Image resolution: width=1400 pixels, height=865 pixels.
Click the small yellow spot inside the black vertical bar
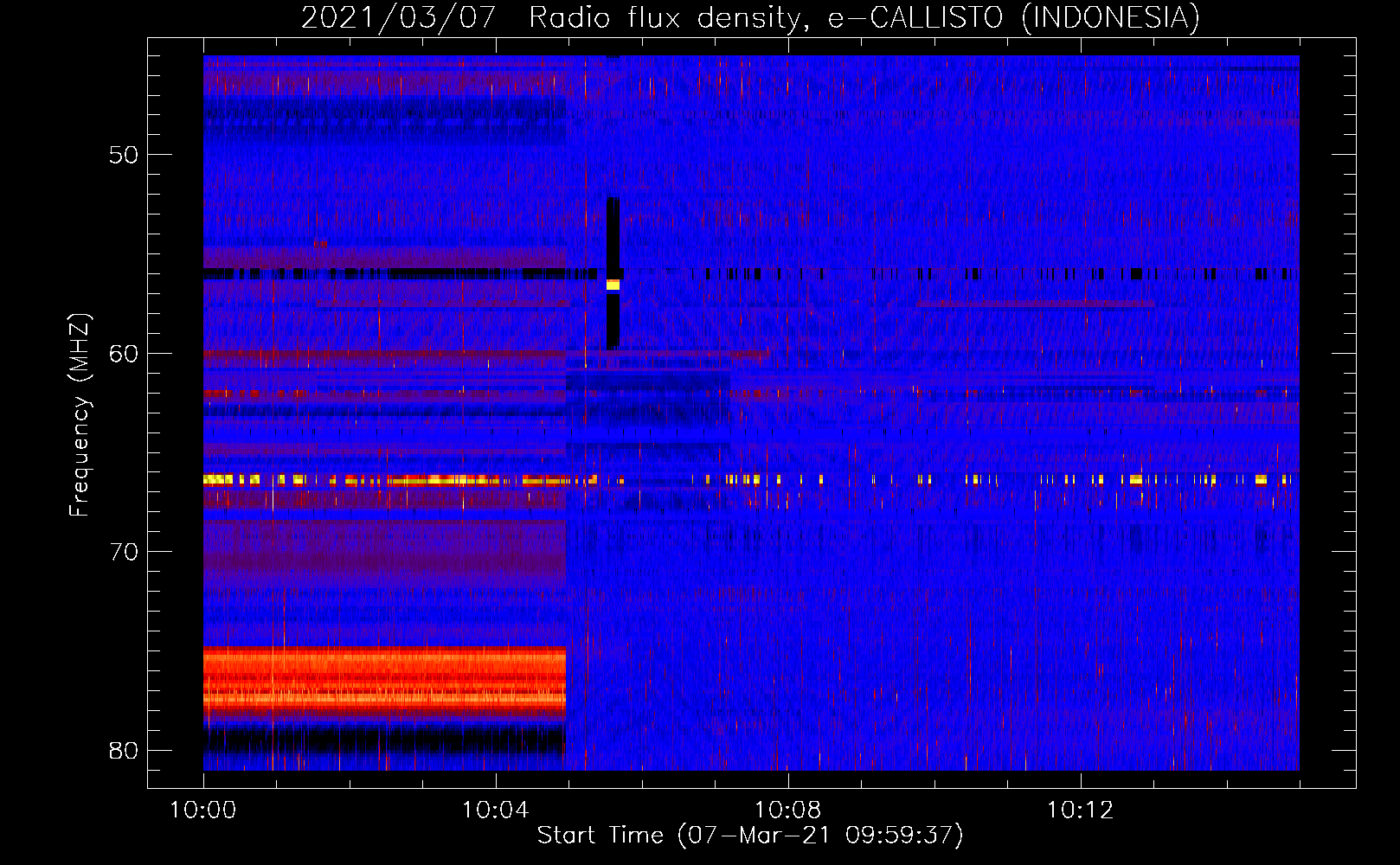[x=613, y=285]
